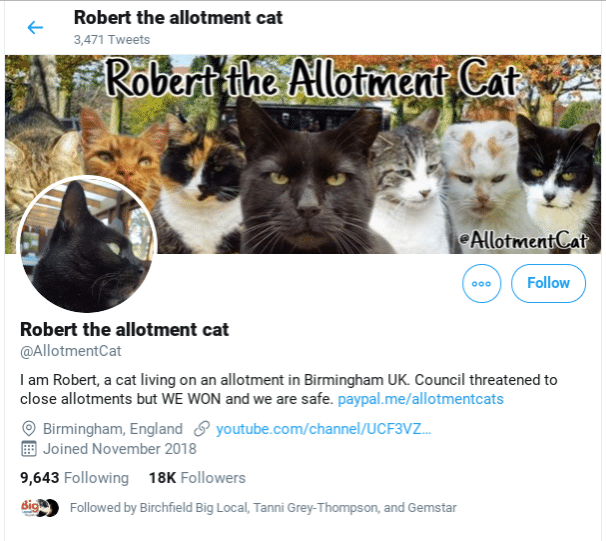Open the Followed by Birchfield Big Local text
Screen dimensions: 606x541
coord(263,507)
